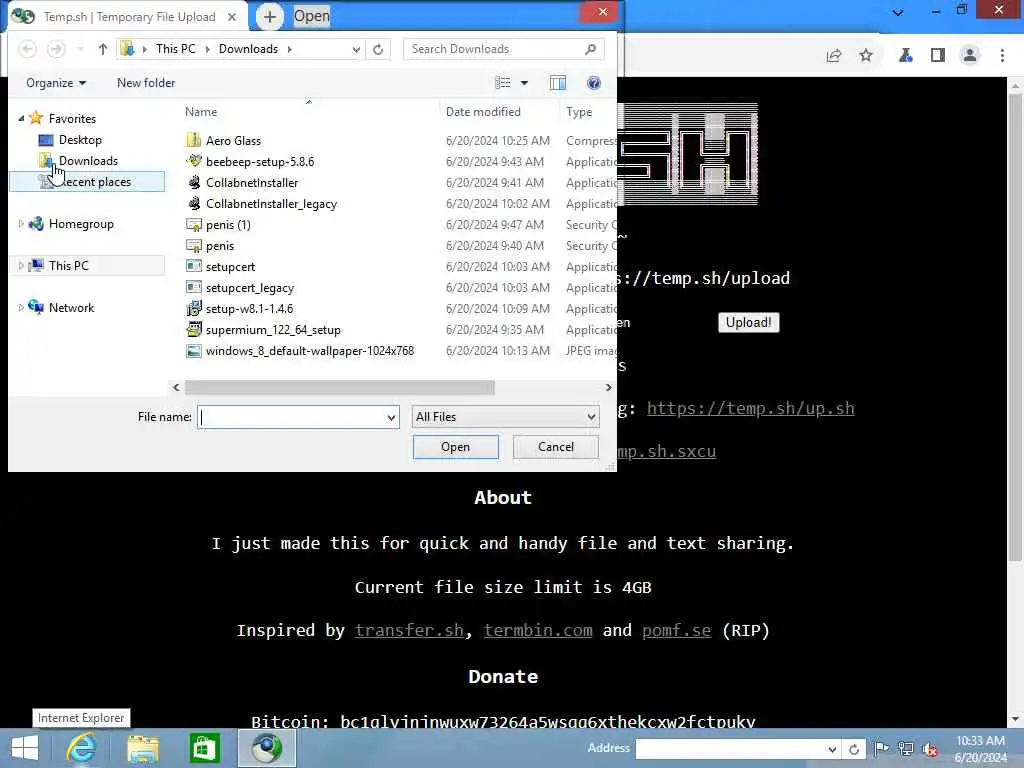Open a new browser tab
Image resolution: width=1024 pixels, height=768 pixels.
270,17
